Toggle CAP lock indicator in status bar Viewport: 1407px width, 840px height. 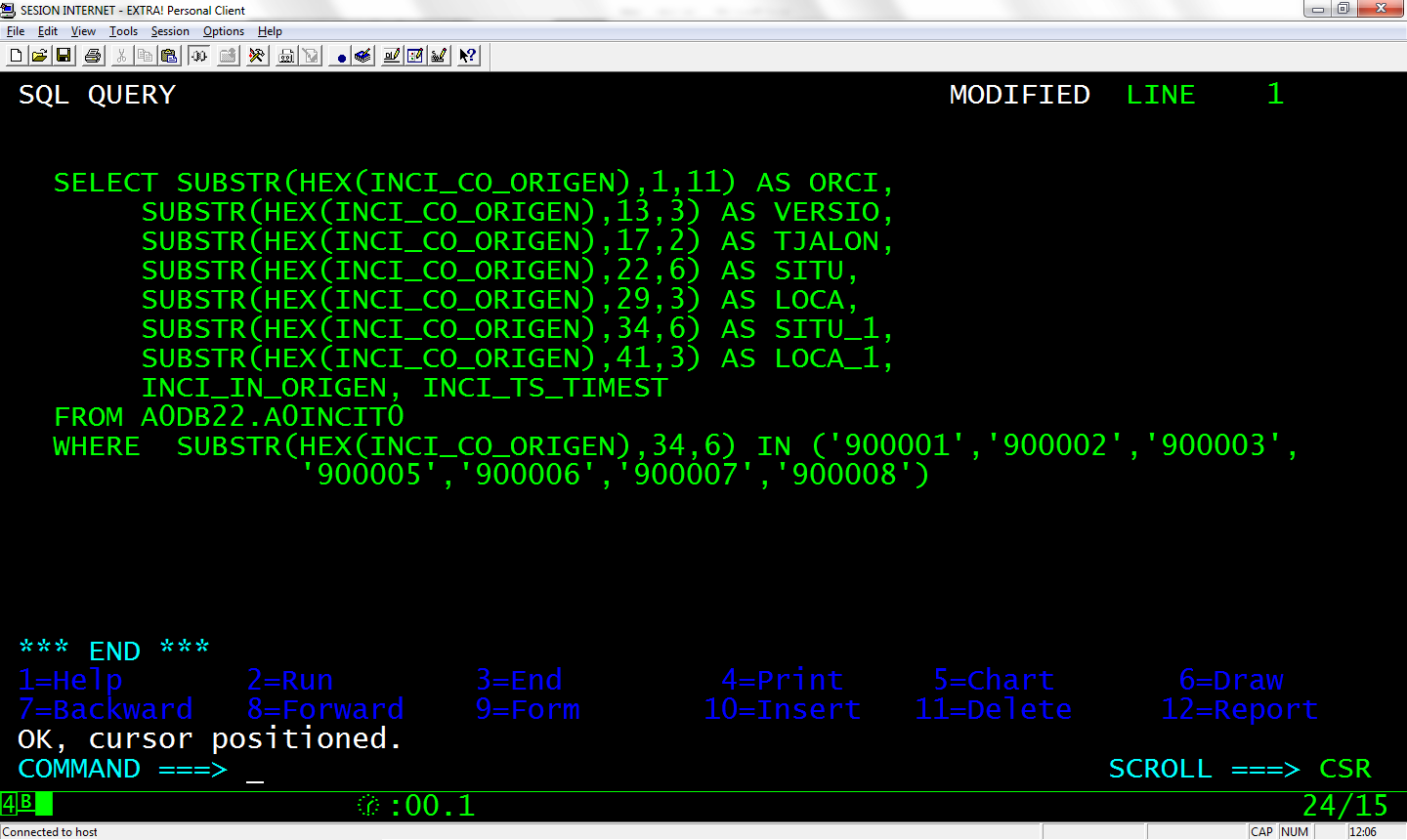coord(1262,831)
